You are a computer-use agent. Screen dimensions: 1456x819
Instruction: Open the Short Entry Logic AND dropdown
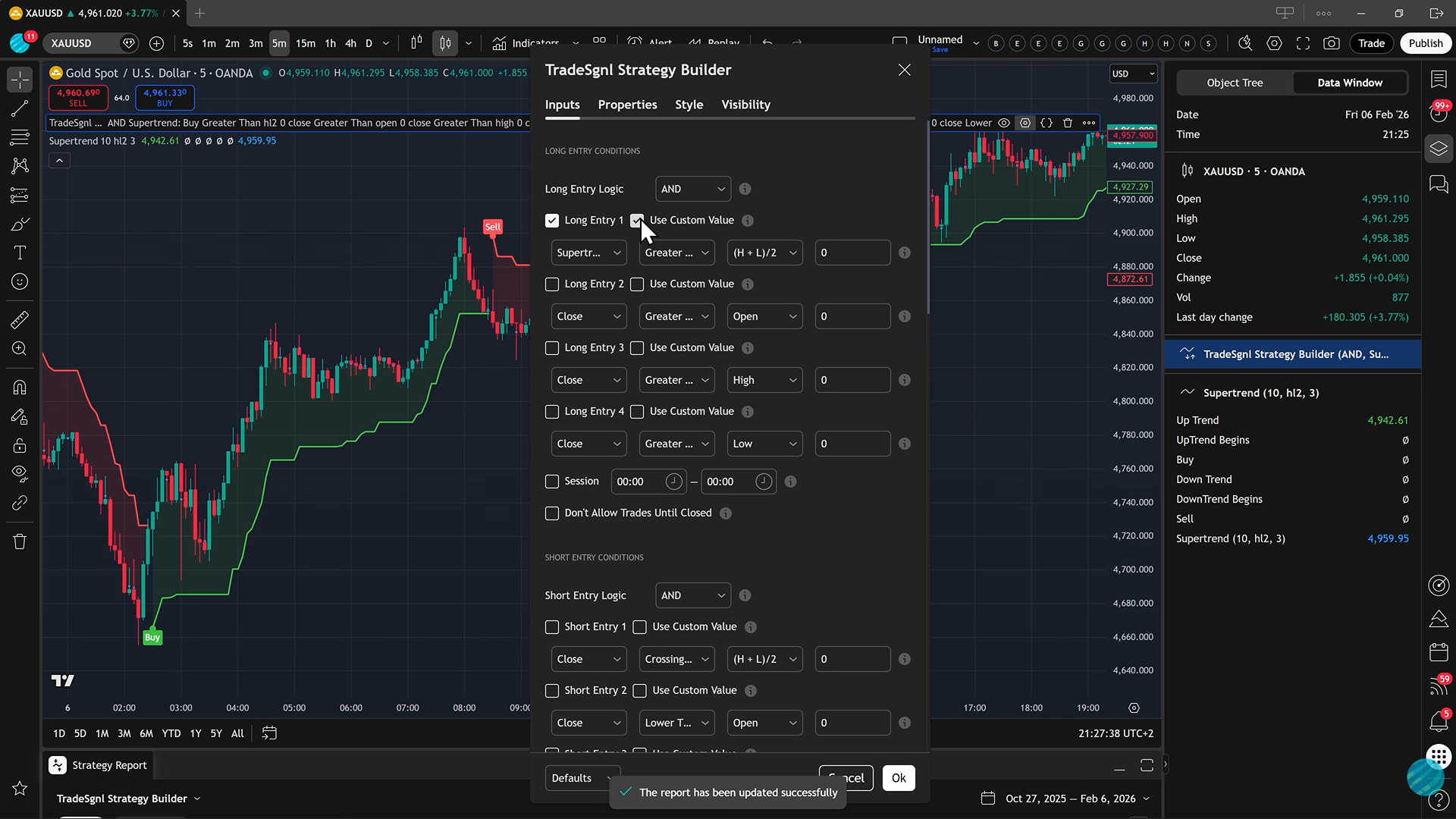pos(692,595)
